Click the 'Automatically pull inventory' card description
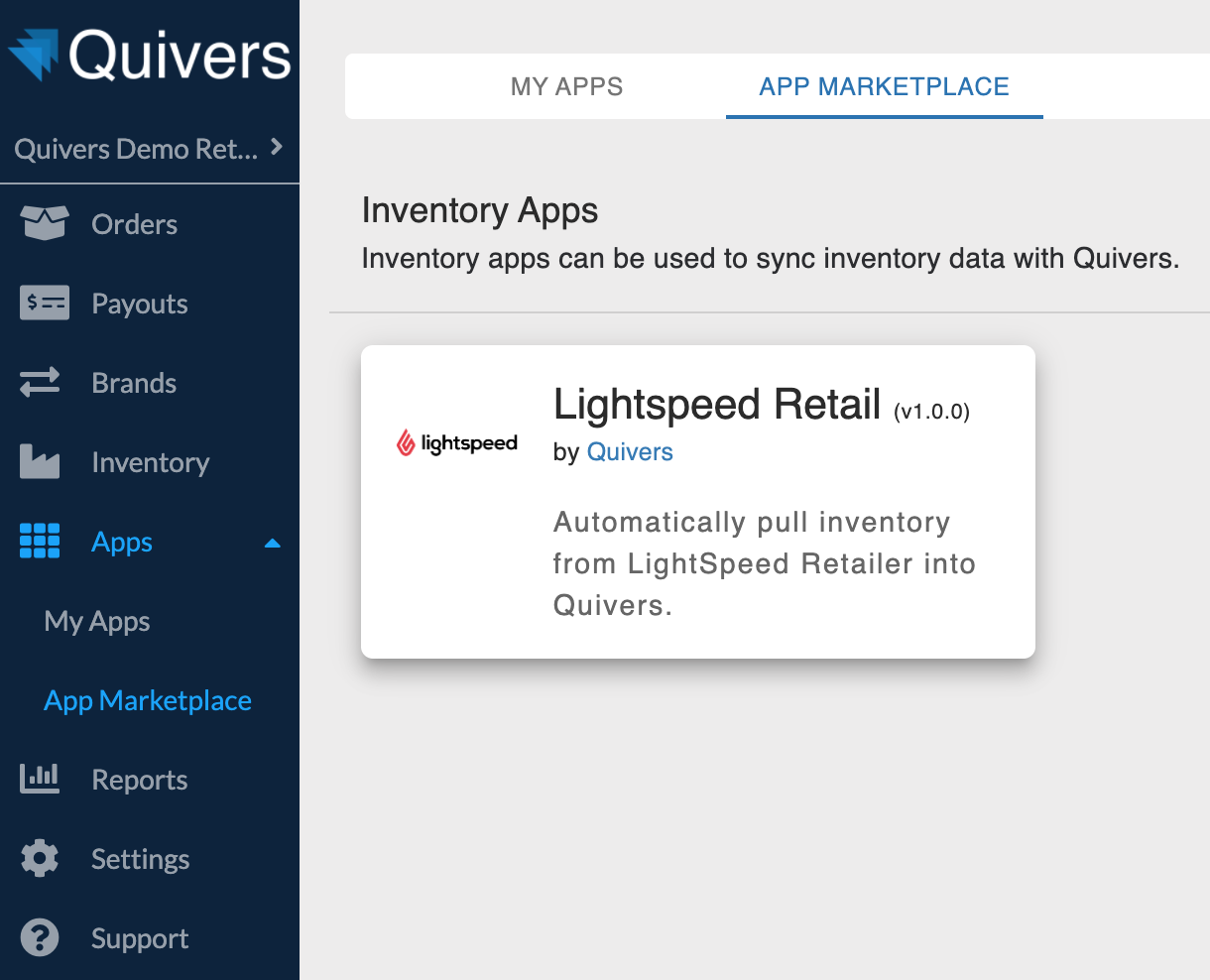The height and width of the screenshot is (980, 1210). [x=765, y=563]
